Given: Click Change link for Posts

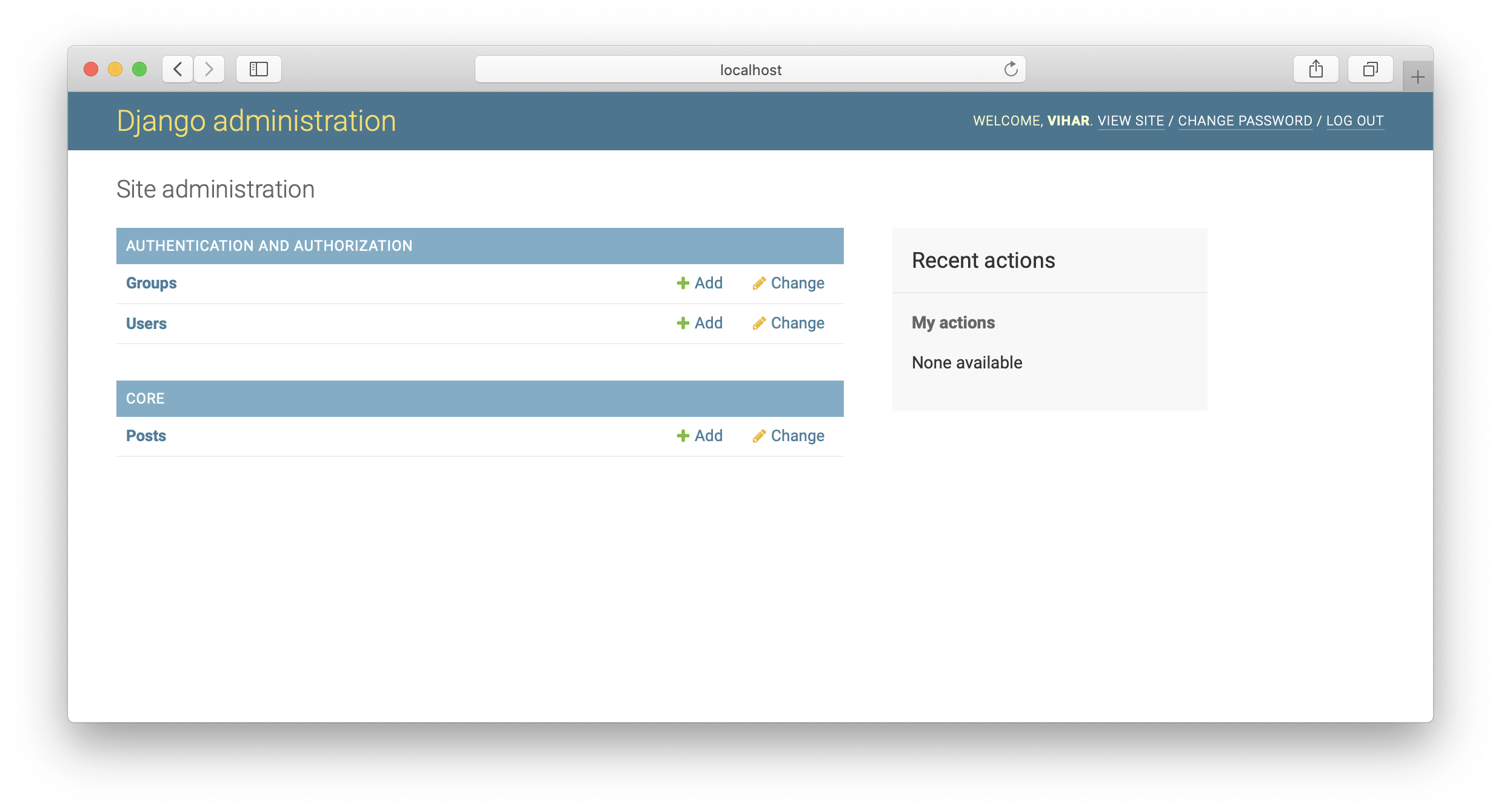Looking at the screenshot, I should coord(789,436).
